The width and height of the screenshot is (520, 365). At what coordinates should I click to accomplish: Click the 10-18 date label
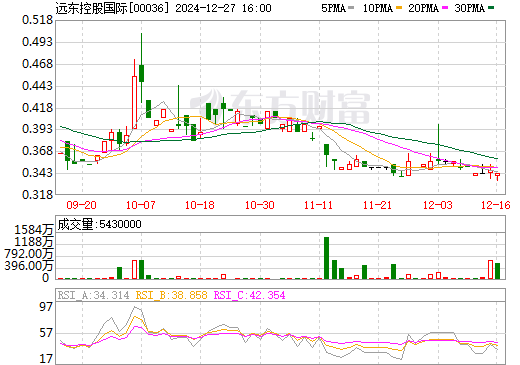pos(200,205)
